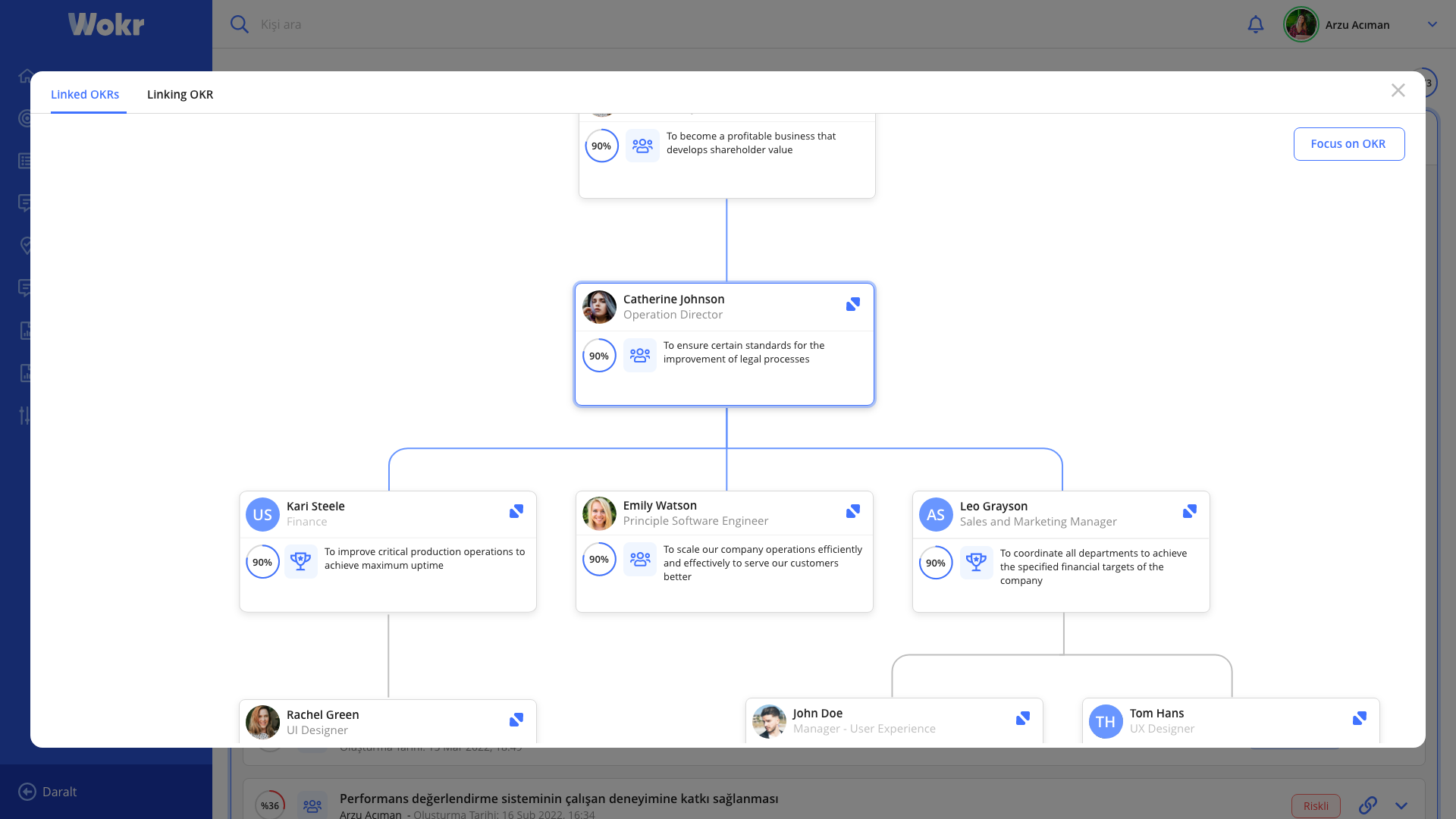Screen dimensions: 1456x819
Task: Collapse the sidebar using Daralt
Action: coord(47,791)
